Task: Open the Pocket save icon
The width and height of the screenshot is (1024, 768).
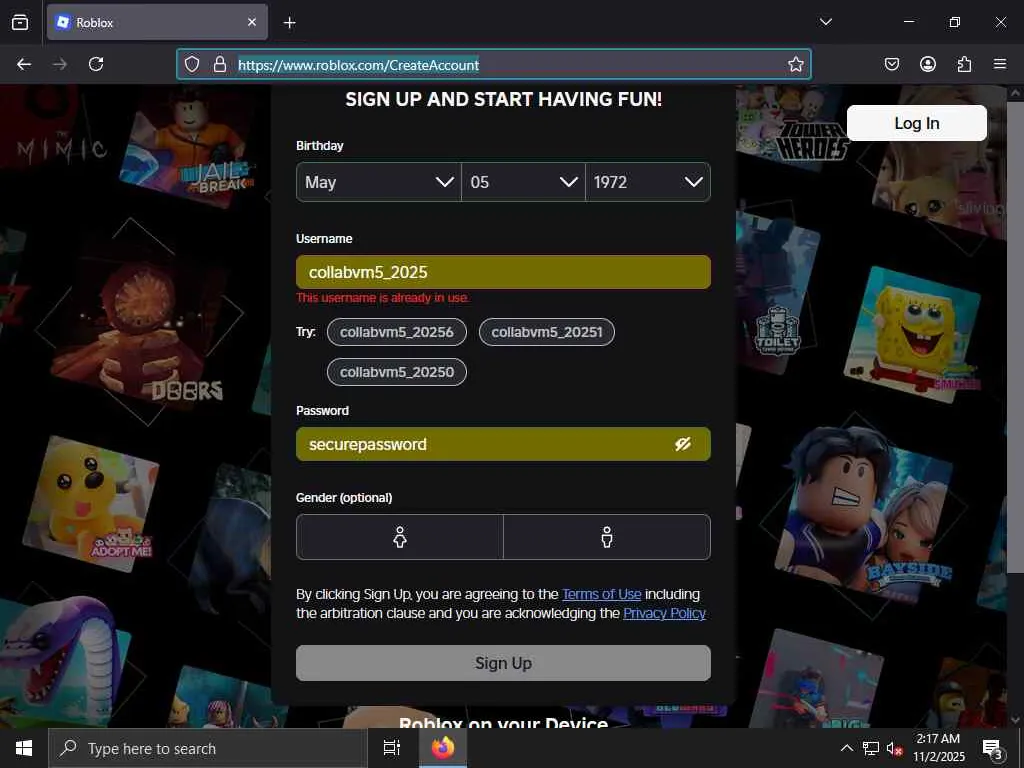Action: point(891,64)
